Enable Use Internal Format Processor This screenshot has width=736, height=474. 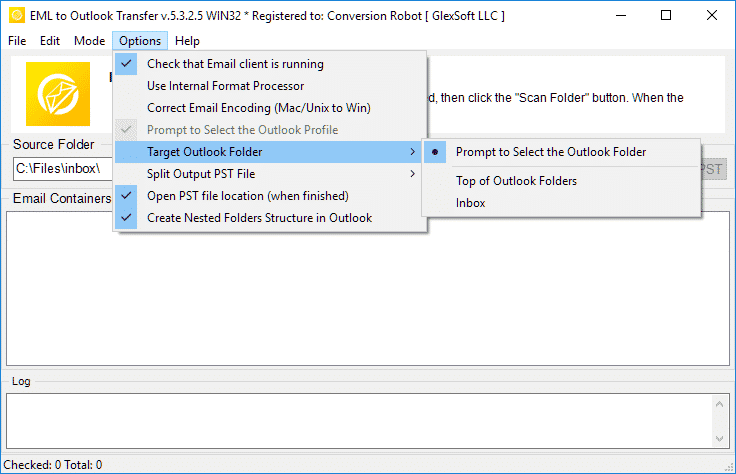[270, 86]
